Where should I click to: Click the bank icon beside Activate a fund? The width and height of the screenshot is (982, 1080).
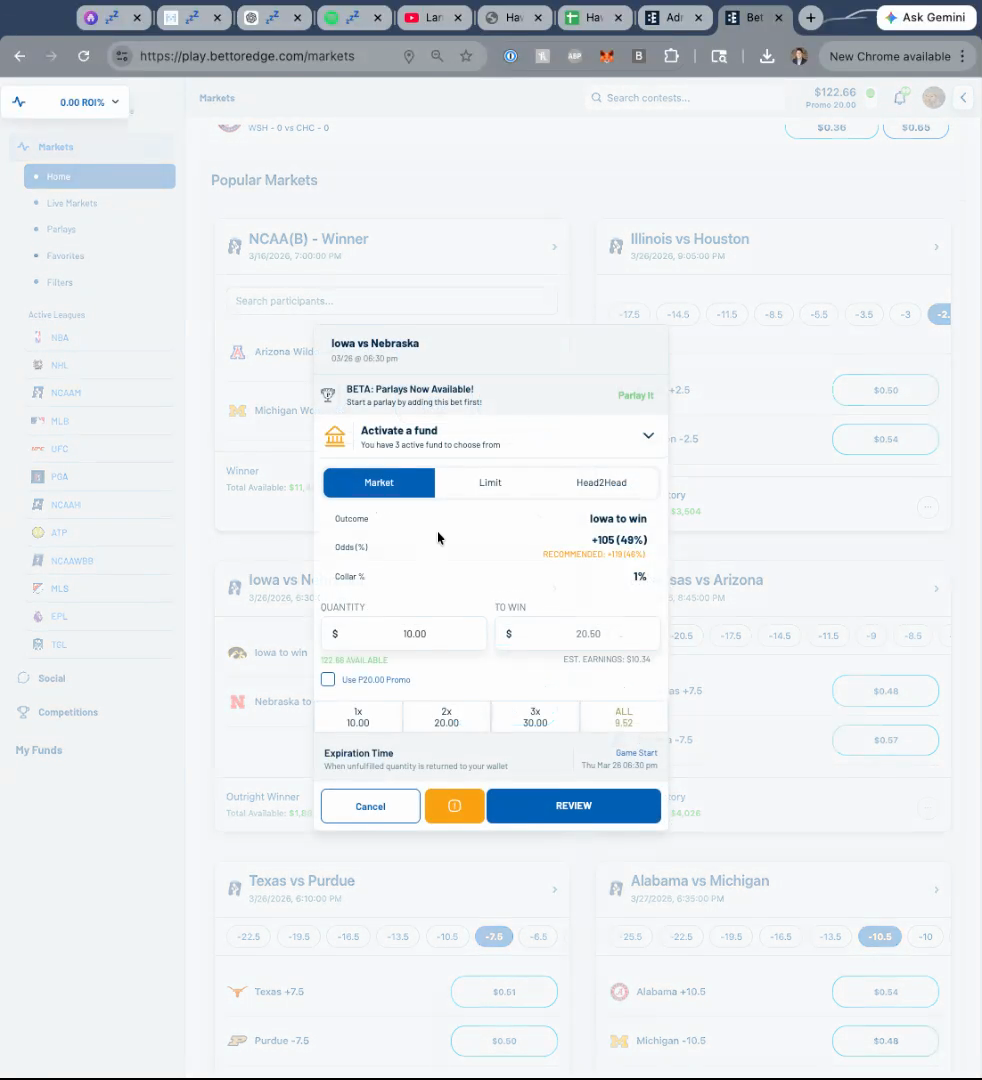click(x=335, y=437)
